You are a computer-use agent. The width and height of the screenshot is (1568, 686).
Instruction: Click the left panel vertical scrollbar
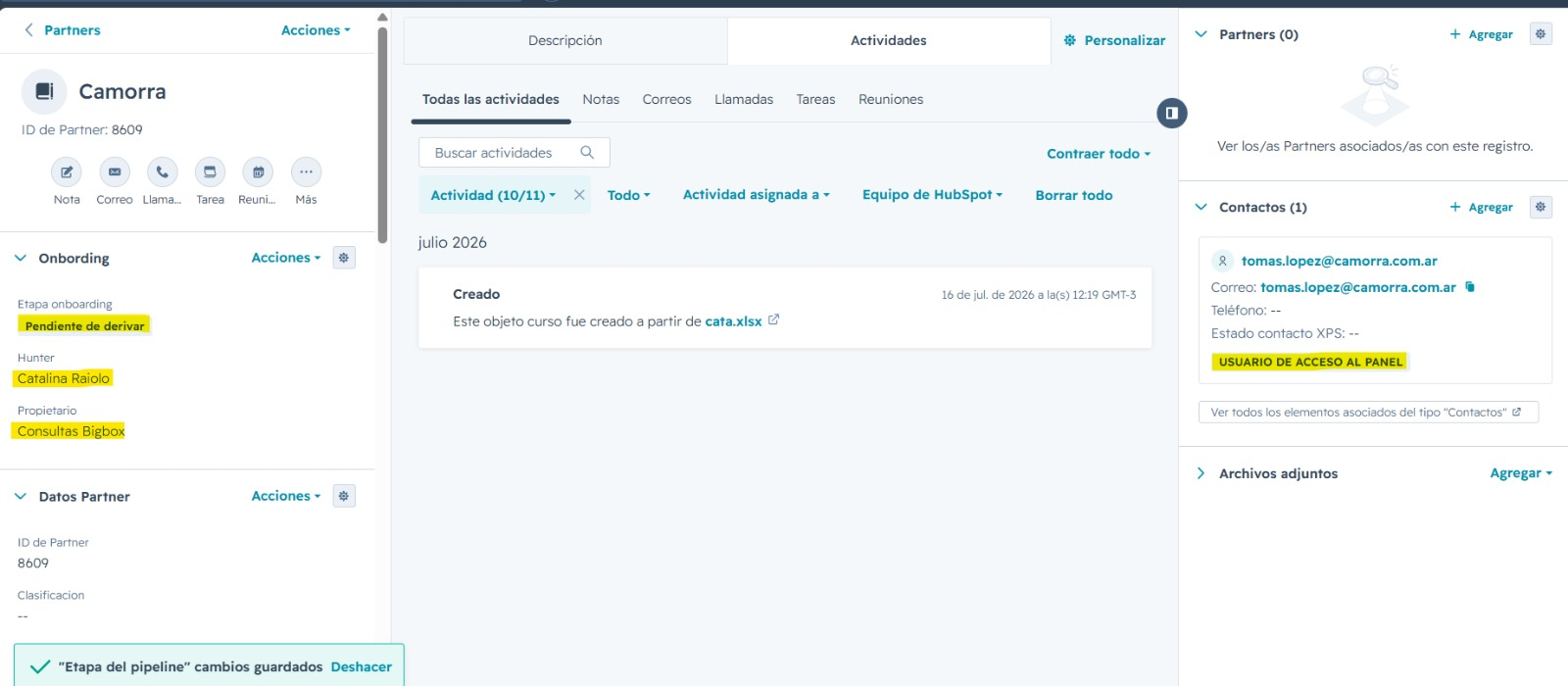click(x=382, y=135)
